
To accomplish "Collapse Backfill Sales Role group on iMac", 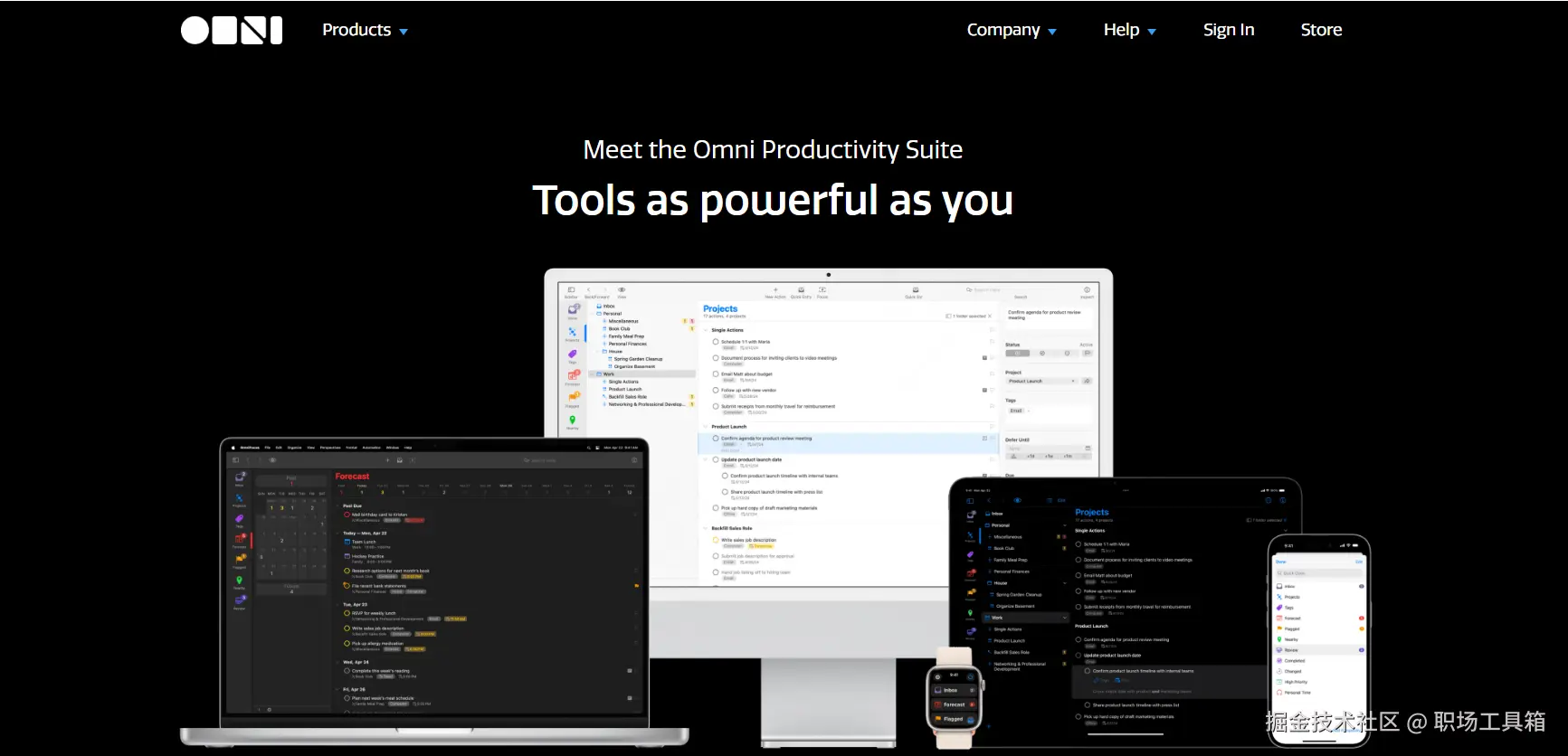I will click(706, 528).
